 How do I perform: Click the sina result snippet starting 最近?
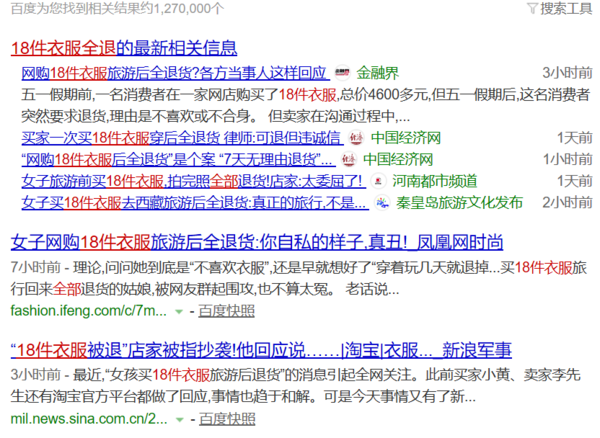pyautogui.click(x=296, y=386)
